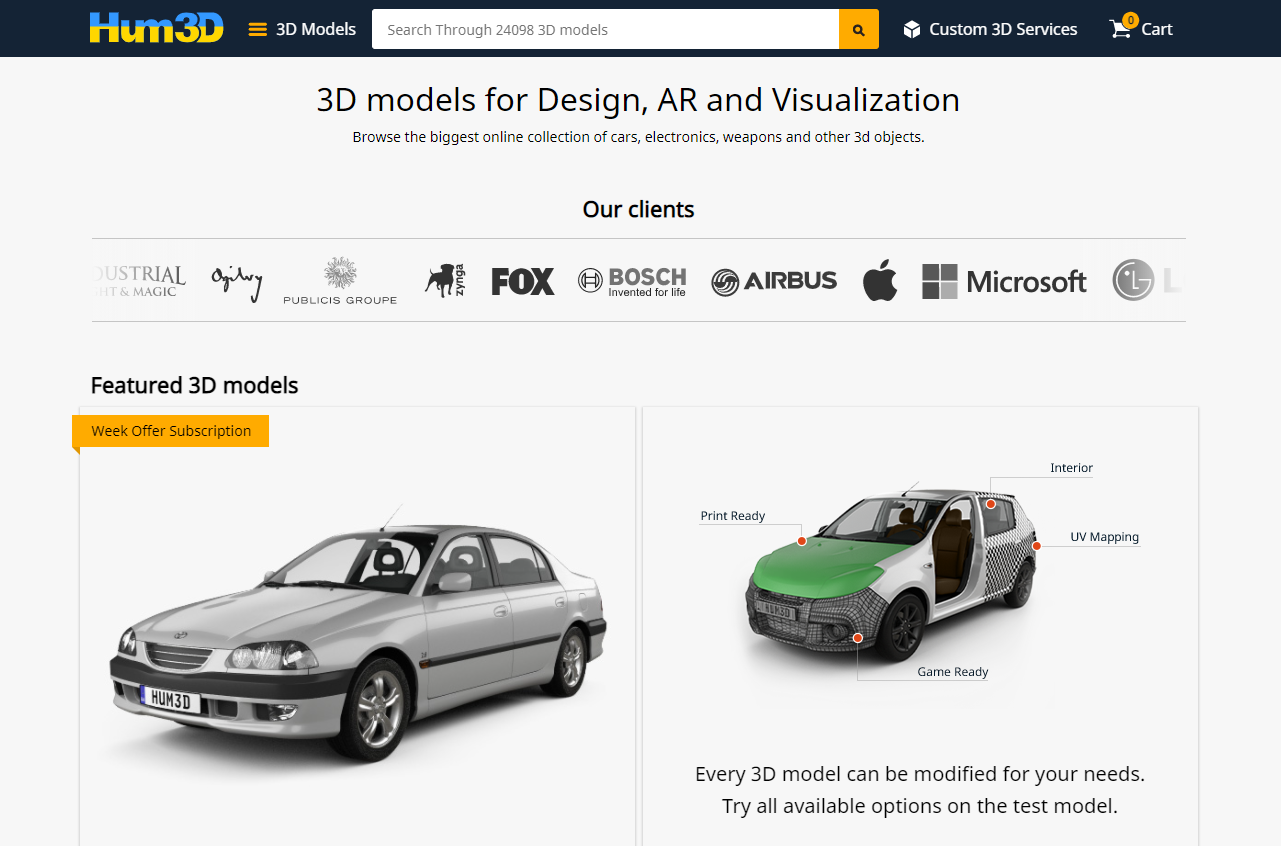The image size is (1281, 846).
Task: Open Custom 3D Services page
Action: [x=990, y=29]
